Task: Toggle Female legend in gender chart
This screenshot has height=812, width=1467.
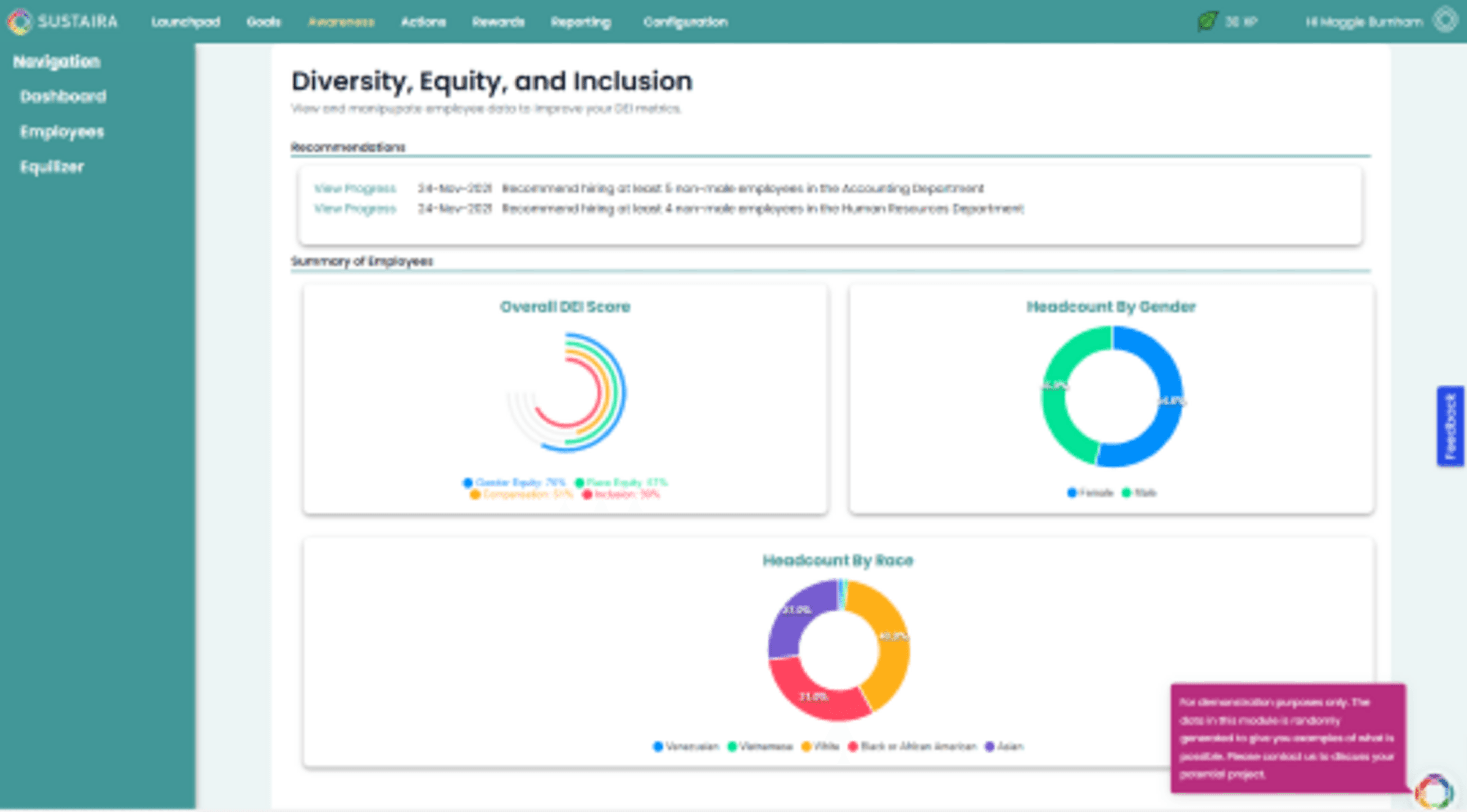Action: click(x=1090, y=493)
